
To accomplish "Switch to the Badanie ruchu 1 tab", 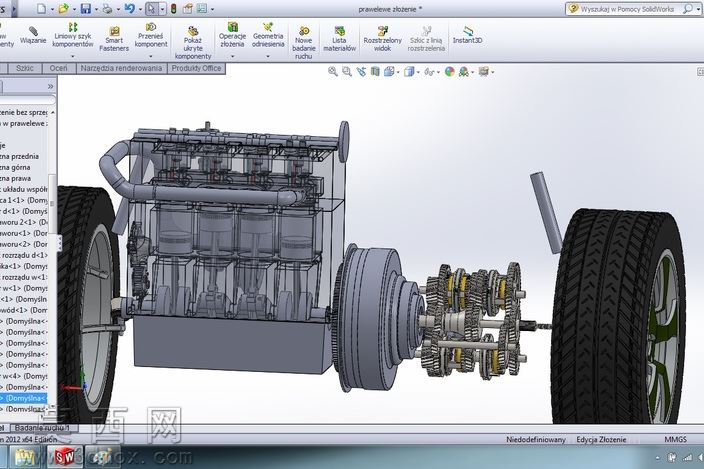I will 42,428.
